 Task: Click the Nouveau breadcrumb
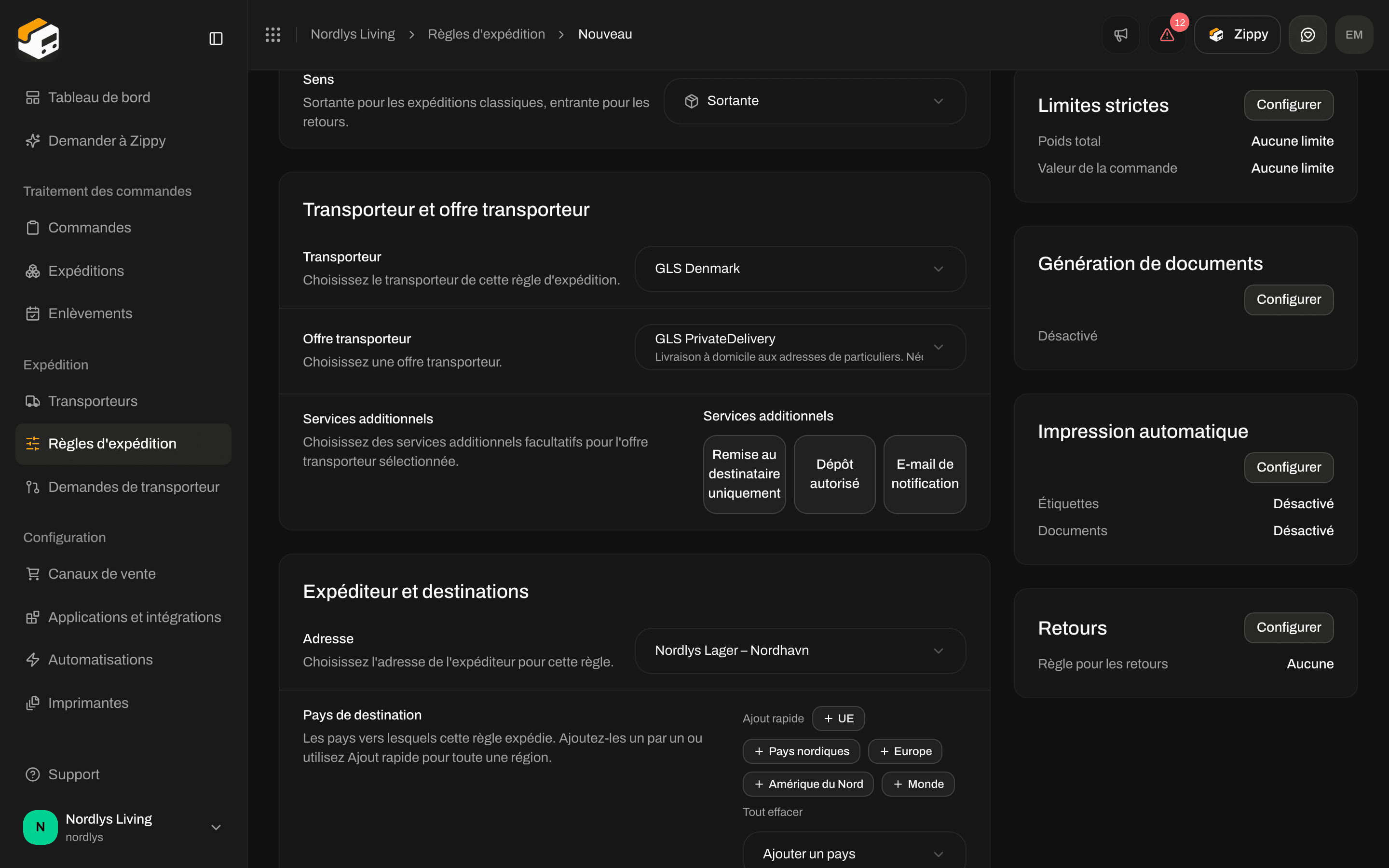coord(605,34)
